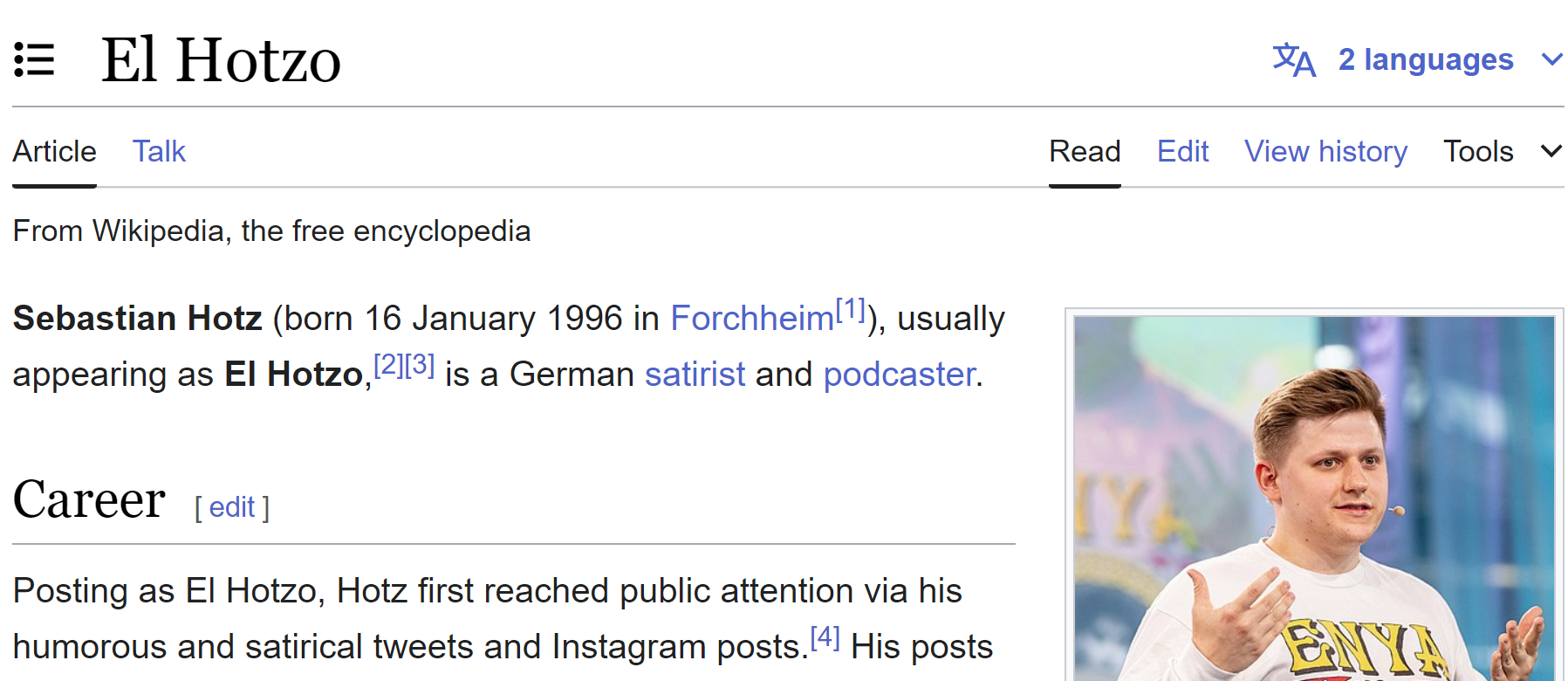The width and height of the screenshot is (1568, 681).
Task: Jump to citation reference [2]
Action: pyautogui.click(x=388, y=365)
